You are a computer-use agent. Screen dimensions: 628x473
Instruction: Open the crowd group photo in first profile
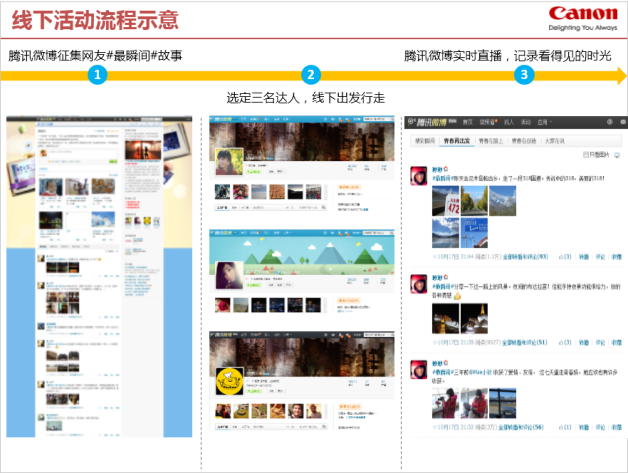tap(313, 192)
